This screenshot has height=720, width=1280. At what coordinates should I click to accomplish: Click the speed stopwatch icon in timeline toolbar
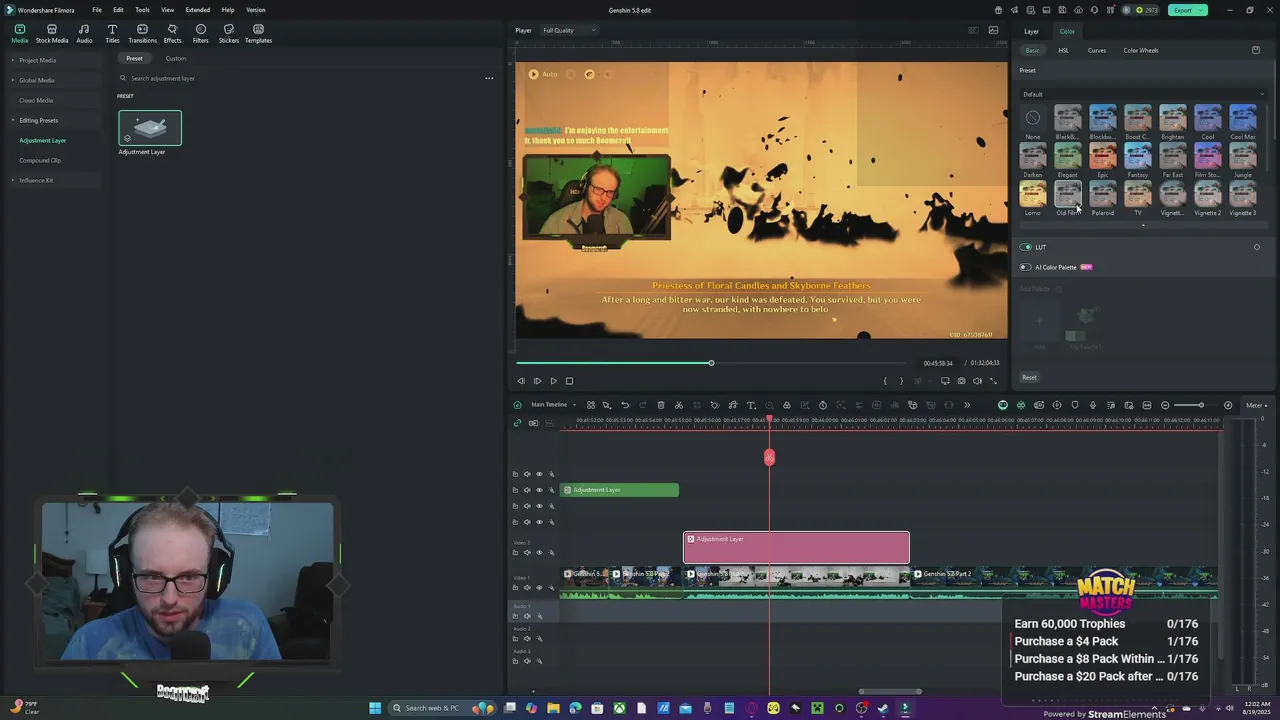point(823,405)
